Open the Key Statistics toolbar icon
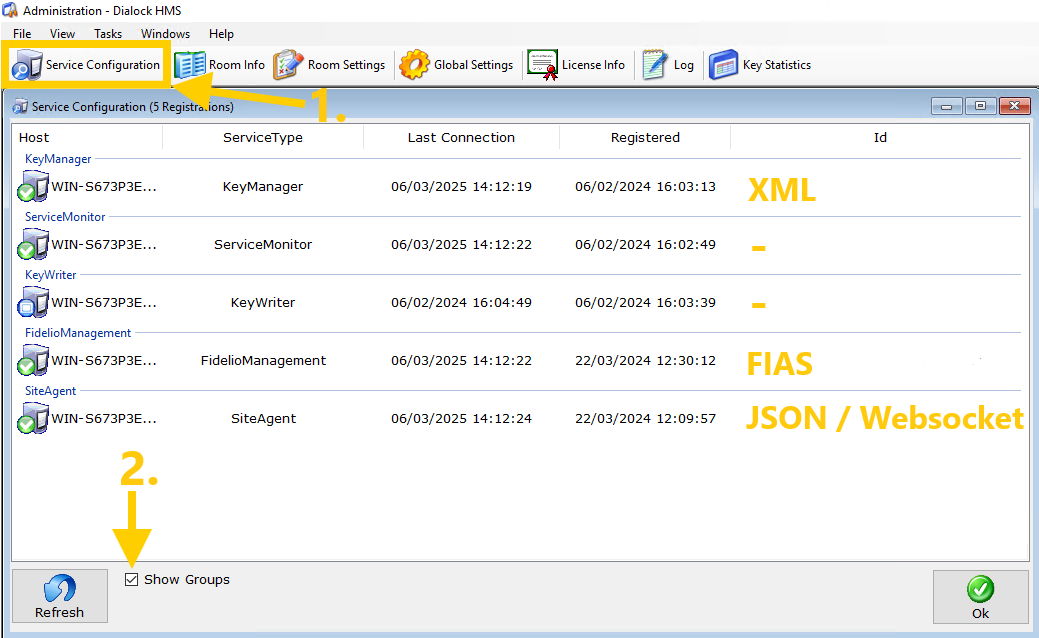Viewport: 1039px width, 638px height. point(723,65)
